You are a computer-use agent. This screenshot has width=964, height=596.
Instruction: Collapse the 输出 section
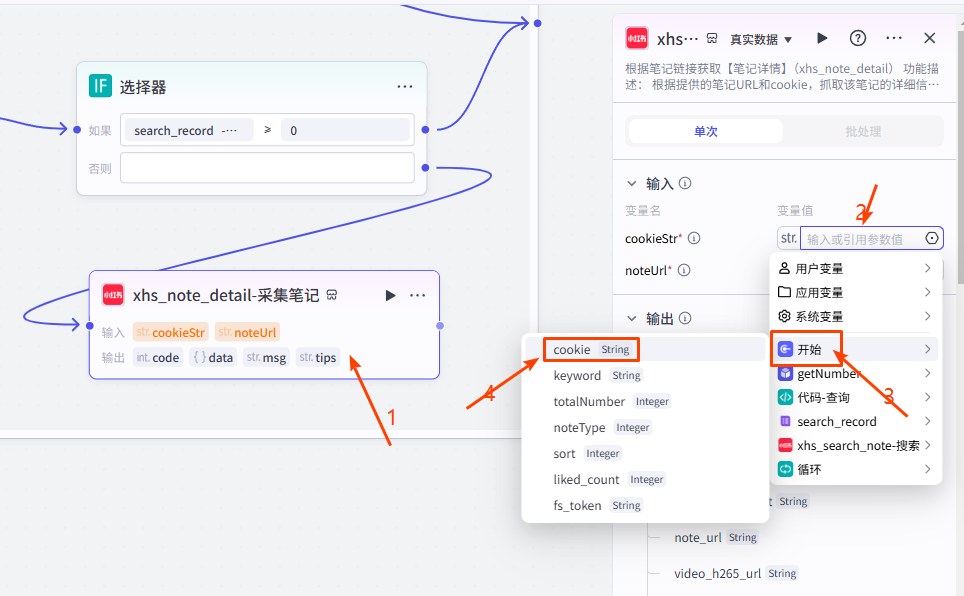coord(631,318)
